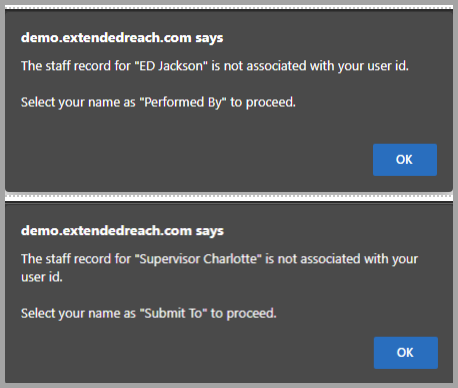
Task: Click "to proceed." in the bottom dialog
Action: [x=244, y=313]
